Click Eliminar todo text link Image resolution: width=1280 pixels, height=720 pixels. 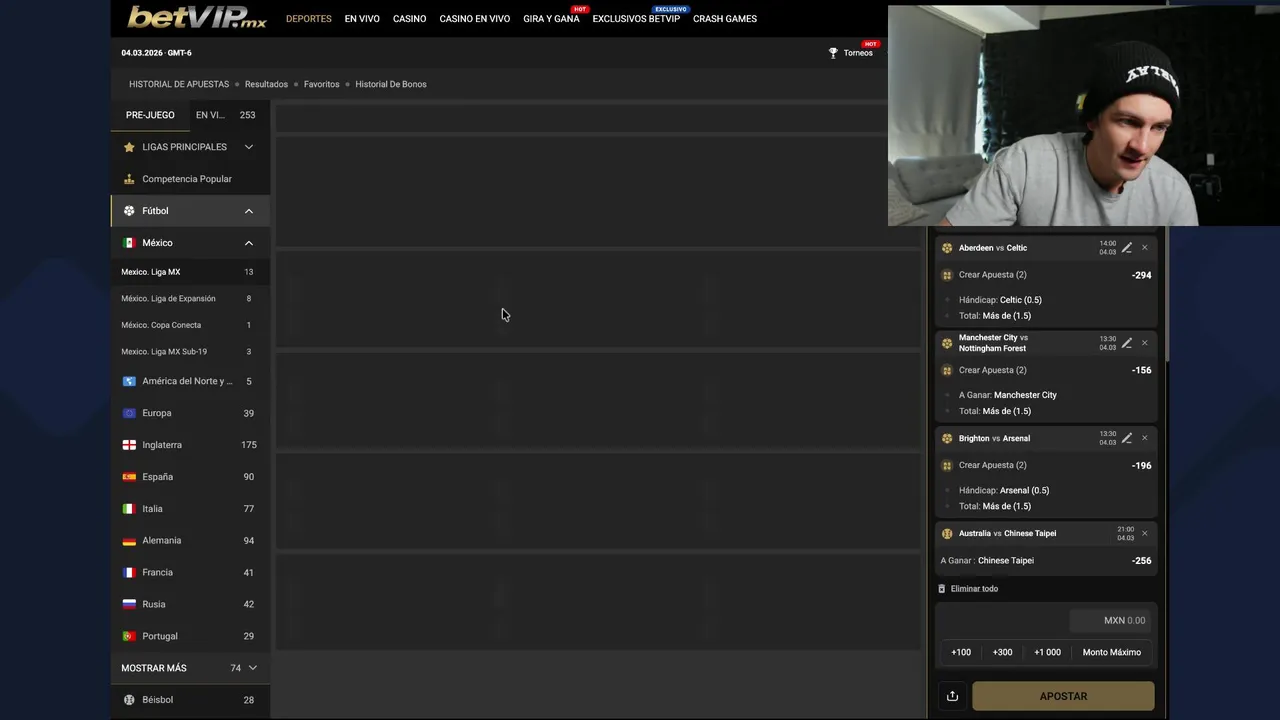click(x=974, y=589)
